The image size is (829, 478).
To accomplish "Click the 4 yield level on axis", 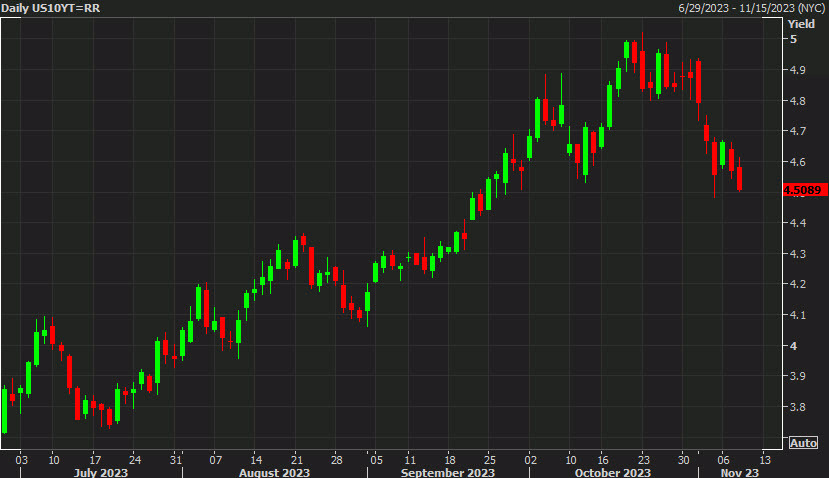I will click(793, 346).
